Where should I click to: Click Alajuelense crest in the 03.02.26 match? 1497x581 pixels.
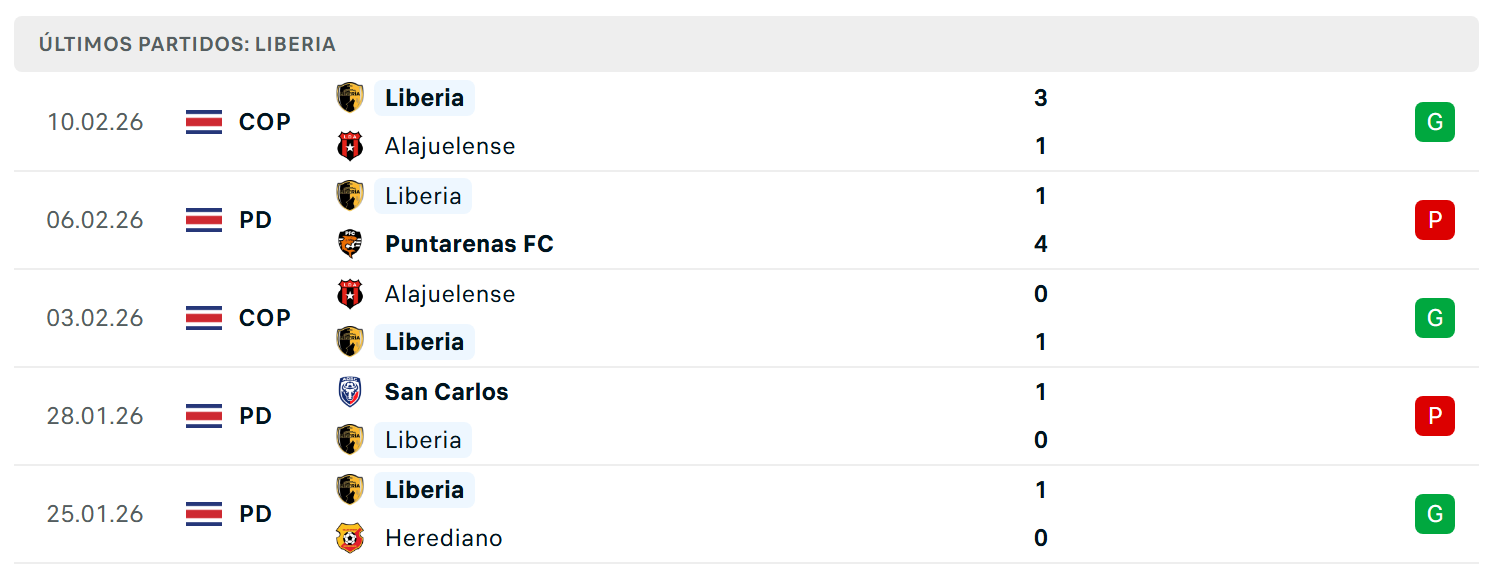coord(350,294)
